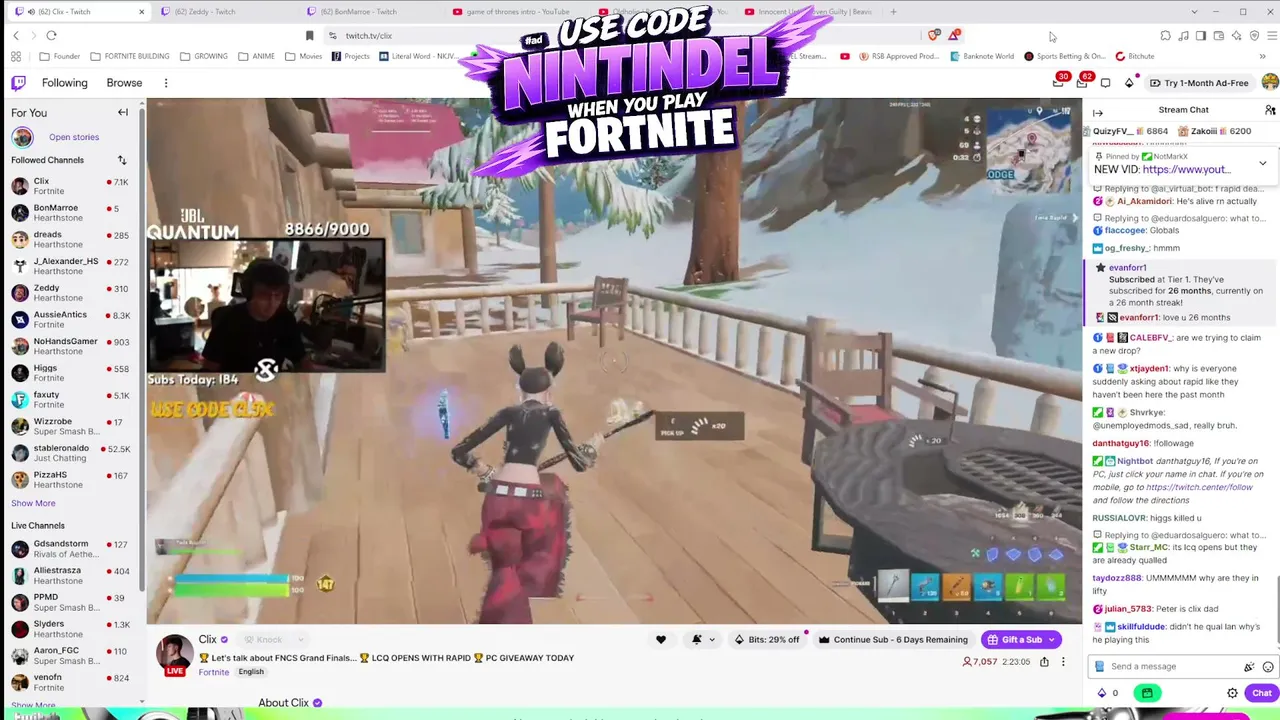Screen dimensions: 1280x720
Task: Open the notification bell dropdown
Action: pyautogui.click(x=703, y=640)
